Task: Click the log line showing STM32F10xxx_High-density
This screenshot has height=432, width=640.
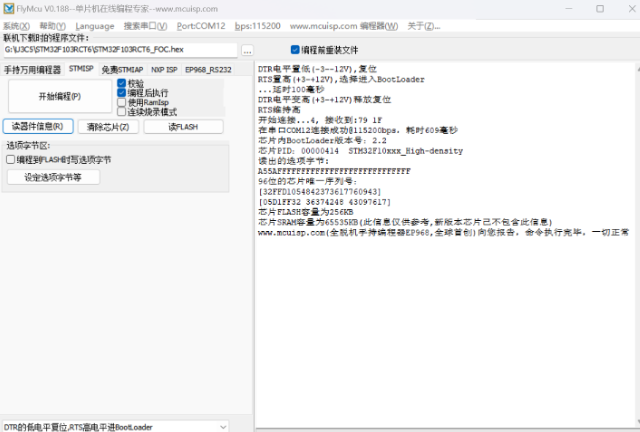Action: (360, 151)
